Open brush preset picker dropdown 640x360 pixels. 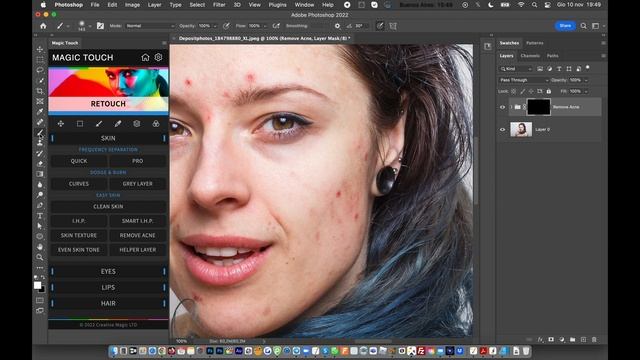tap(89, 26)
